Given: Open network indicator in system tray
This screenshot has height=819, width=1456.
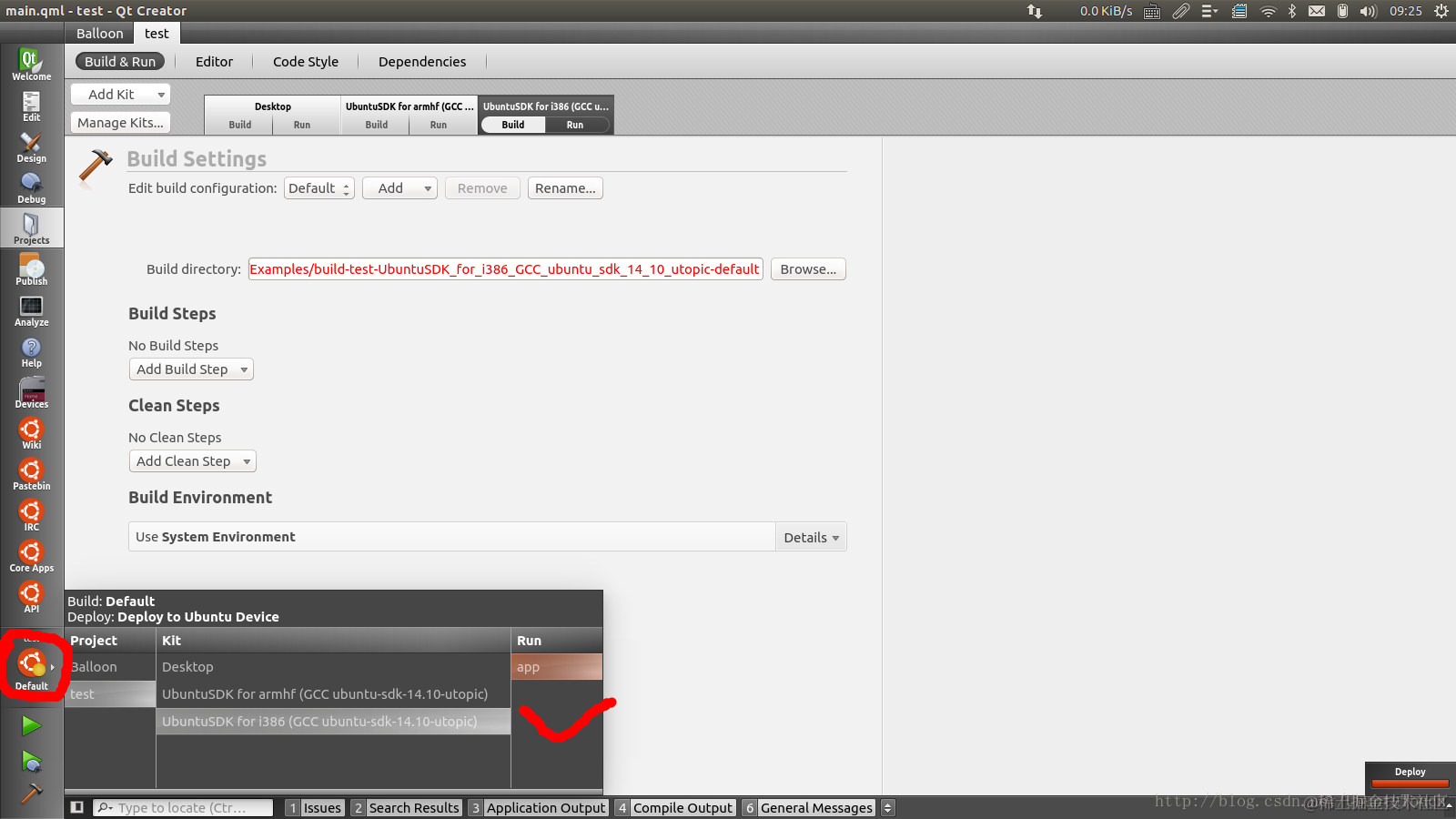Looking at the screenshot, I should [x=1035, y=11].
